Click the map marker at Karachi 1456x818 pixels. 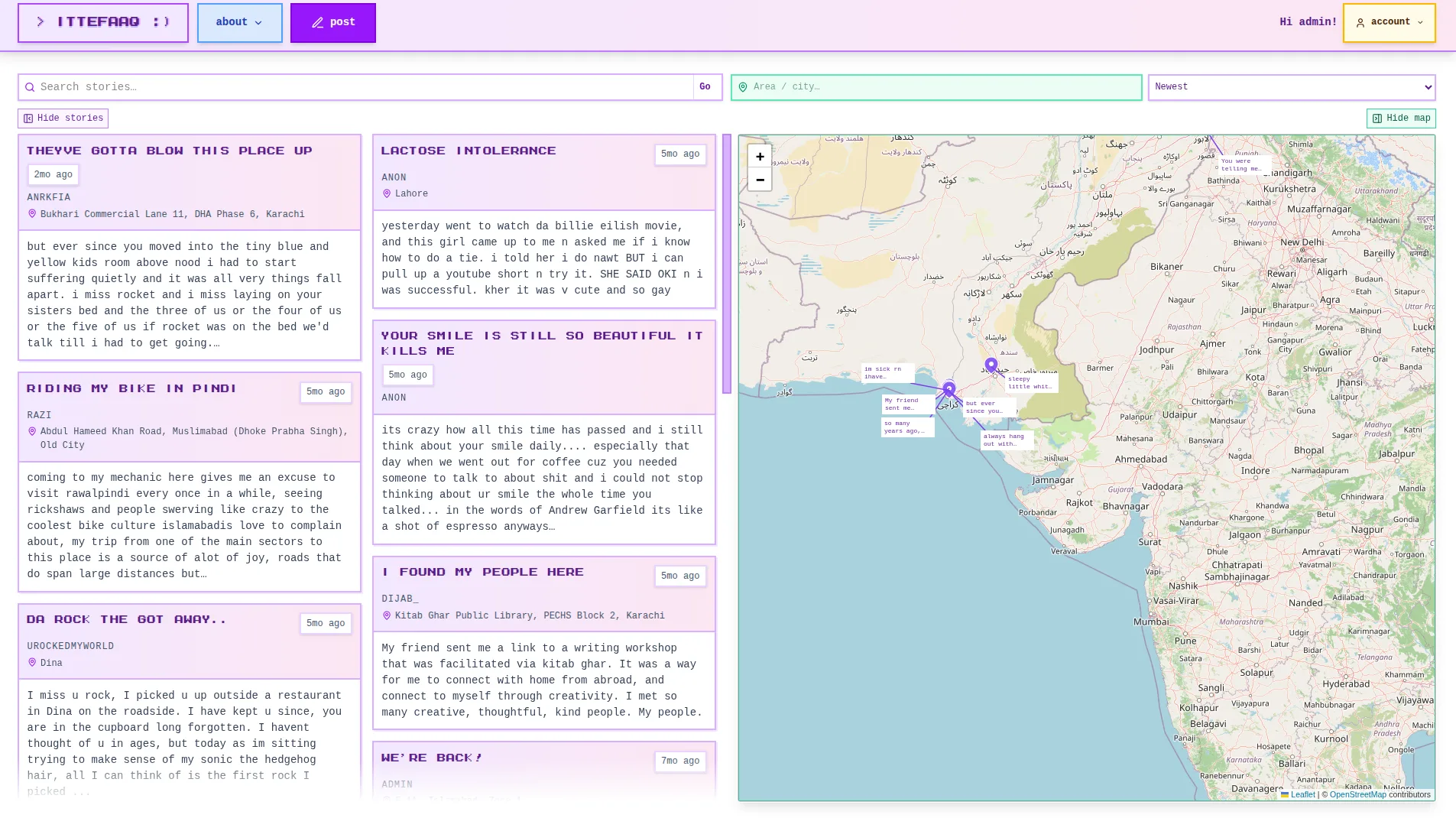(x=949, y=390)
